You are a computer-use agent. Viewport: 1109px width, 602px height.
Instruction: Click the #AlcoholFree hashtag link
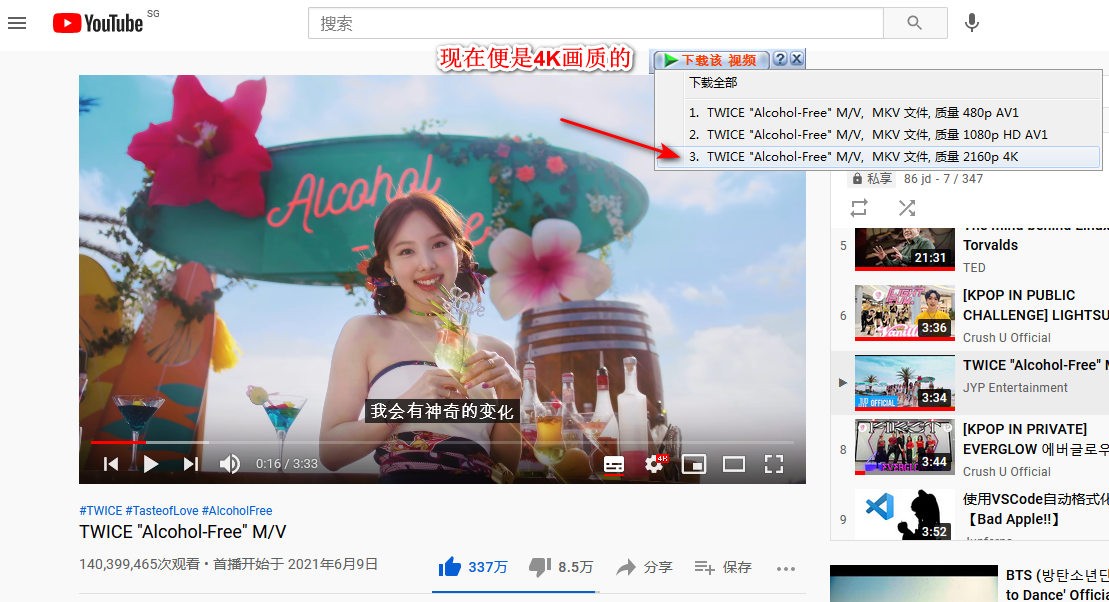pyautogui.click(x=237, y=511)
